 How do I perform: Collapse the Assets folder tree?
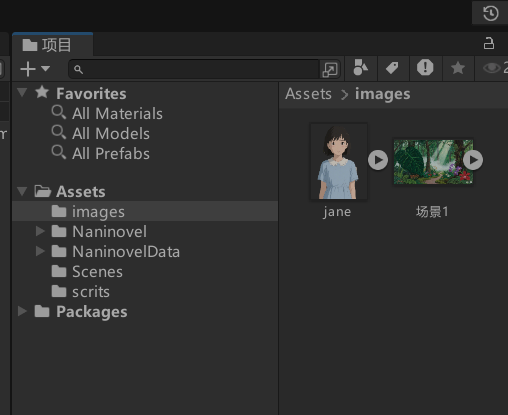point(22,191)
